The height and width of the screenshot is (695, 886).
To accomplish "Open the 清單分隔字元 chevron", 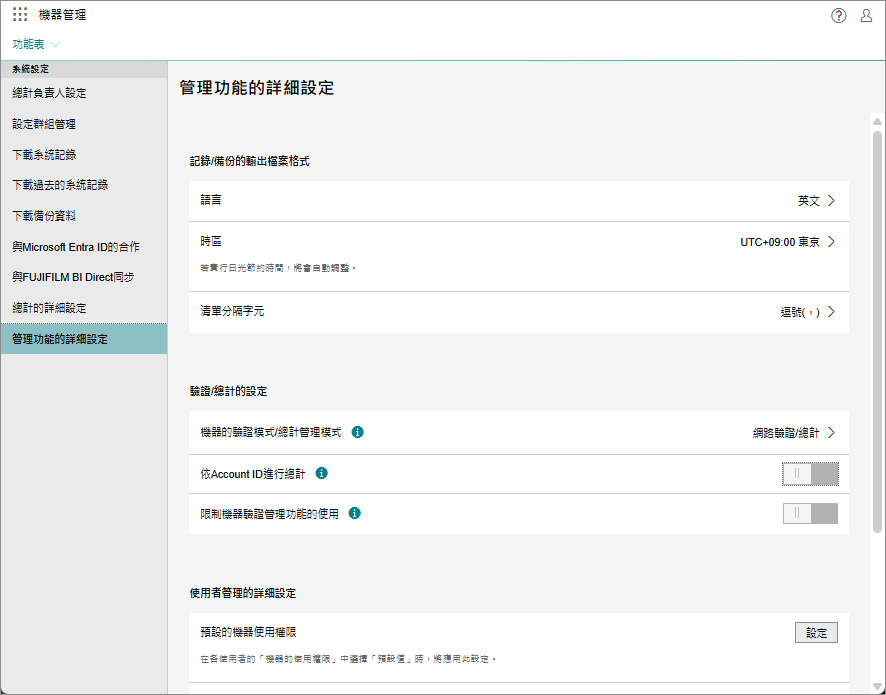I will point(831,312).
